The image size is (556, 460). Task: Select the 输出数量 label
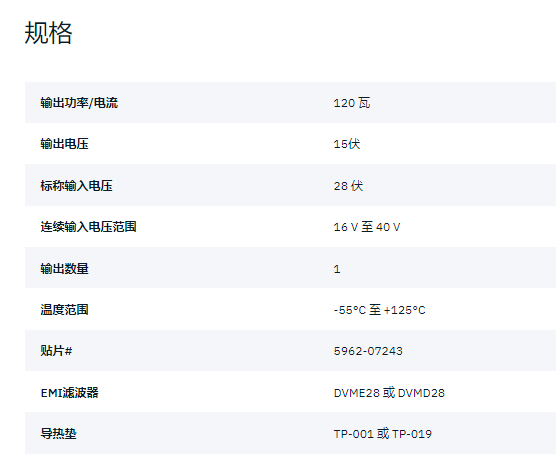[65, 269]
